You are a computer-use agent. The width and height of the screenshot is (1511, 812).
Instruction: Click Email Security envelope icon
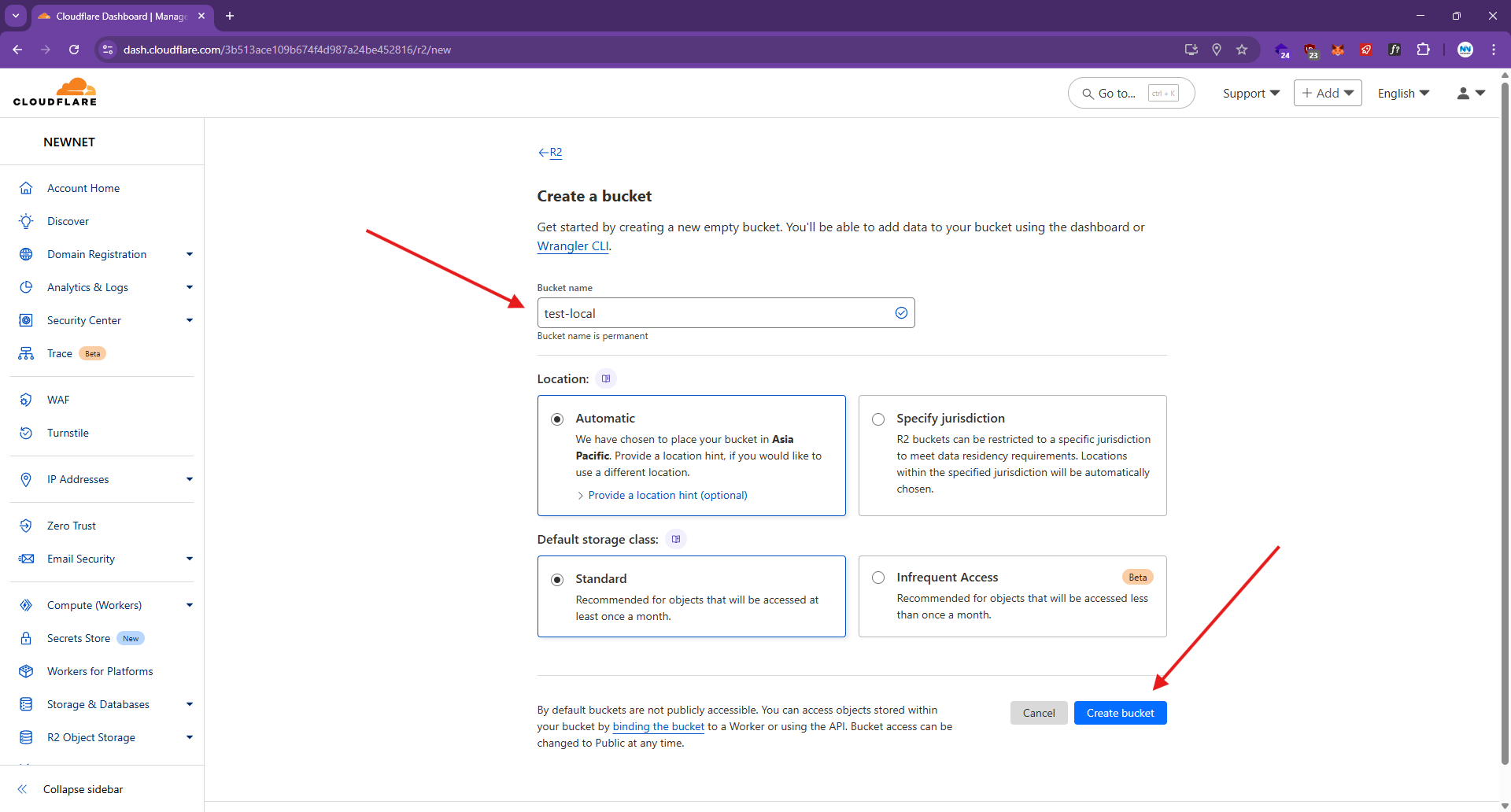(x=26, y=559)
